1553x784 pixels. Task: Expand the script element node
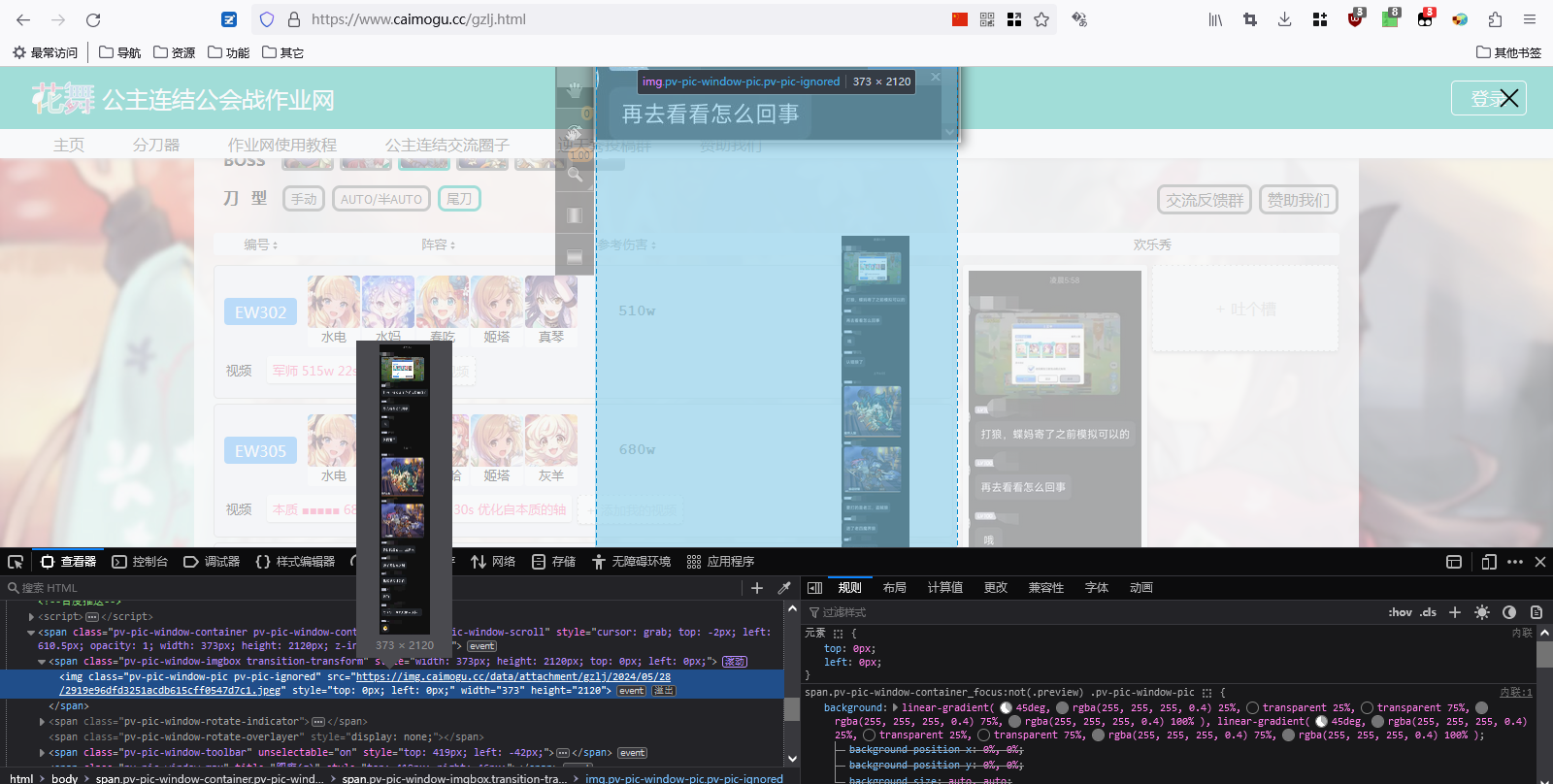pyautogui.click(x=32, y=617)
